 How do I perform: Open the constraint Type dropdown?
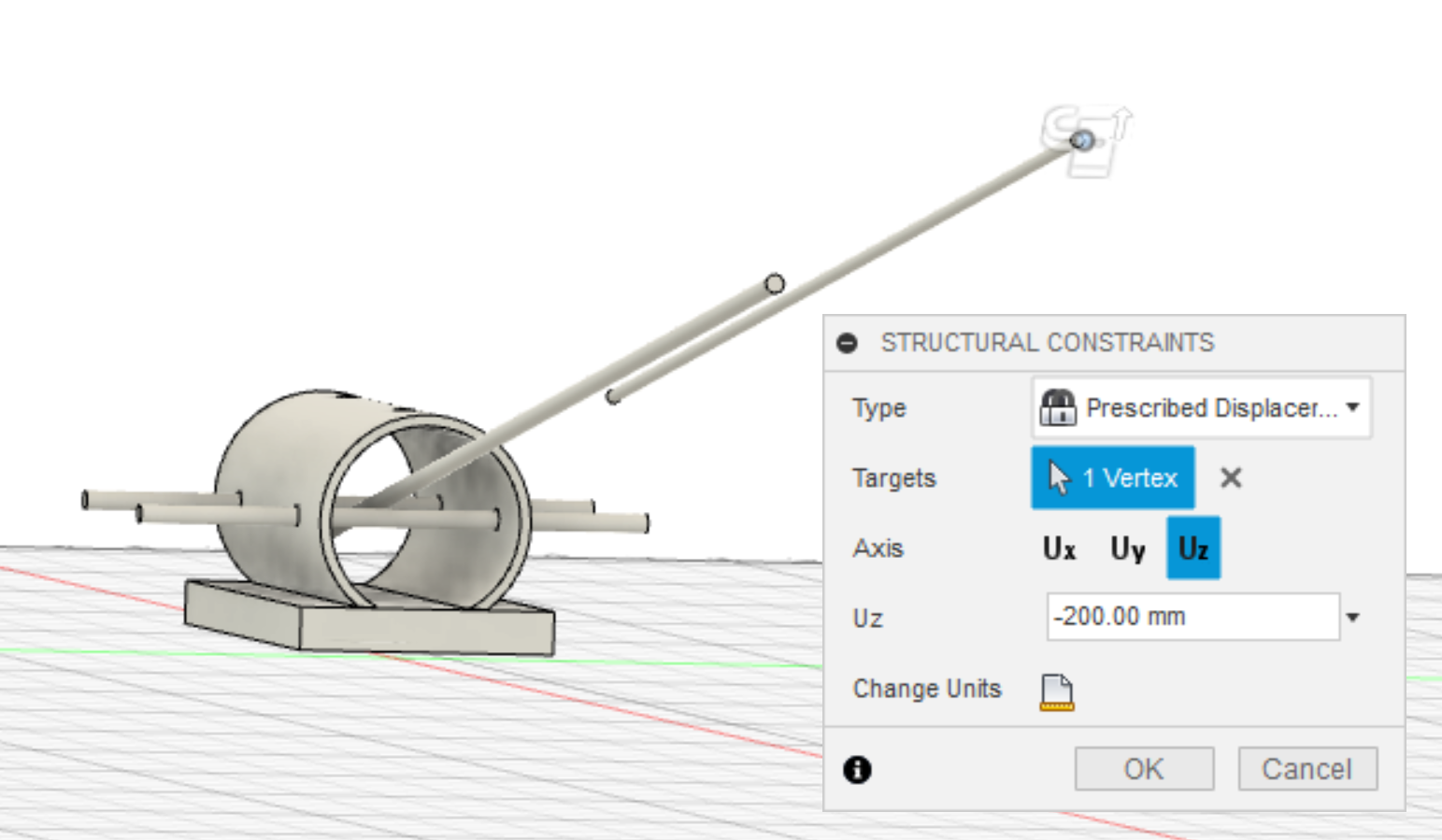tap(1201, 407)
